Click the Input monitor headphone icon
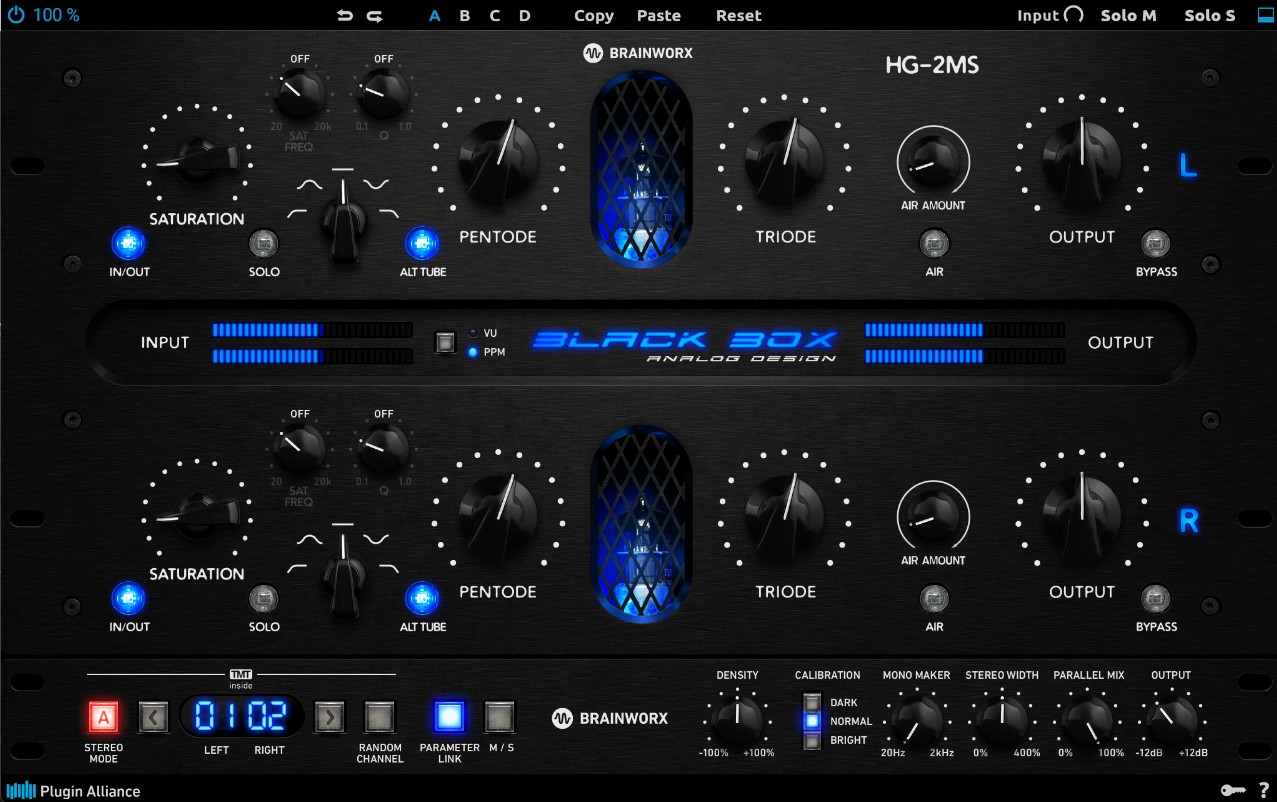1277x802 pixels. click(1073, 15)
